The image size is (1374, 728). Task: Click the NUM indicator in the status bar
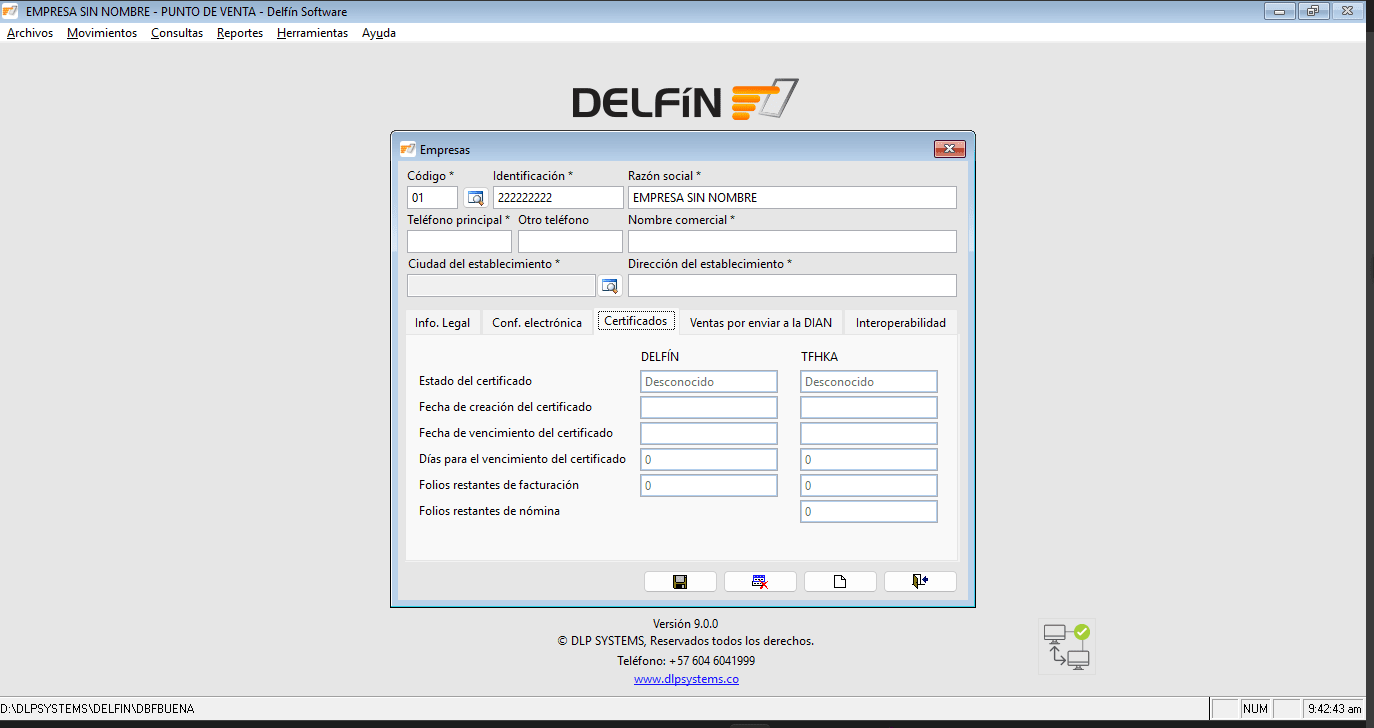point(1255,708)
